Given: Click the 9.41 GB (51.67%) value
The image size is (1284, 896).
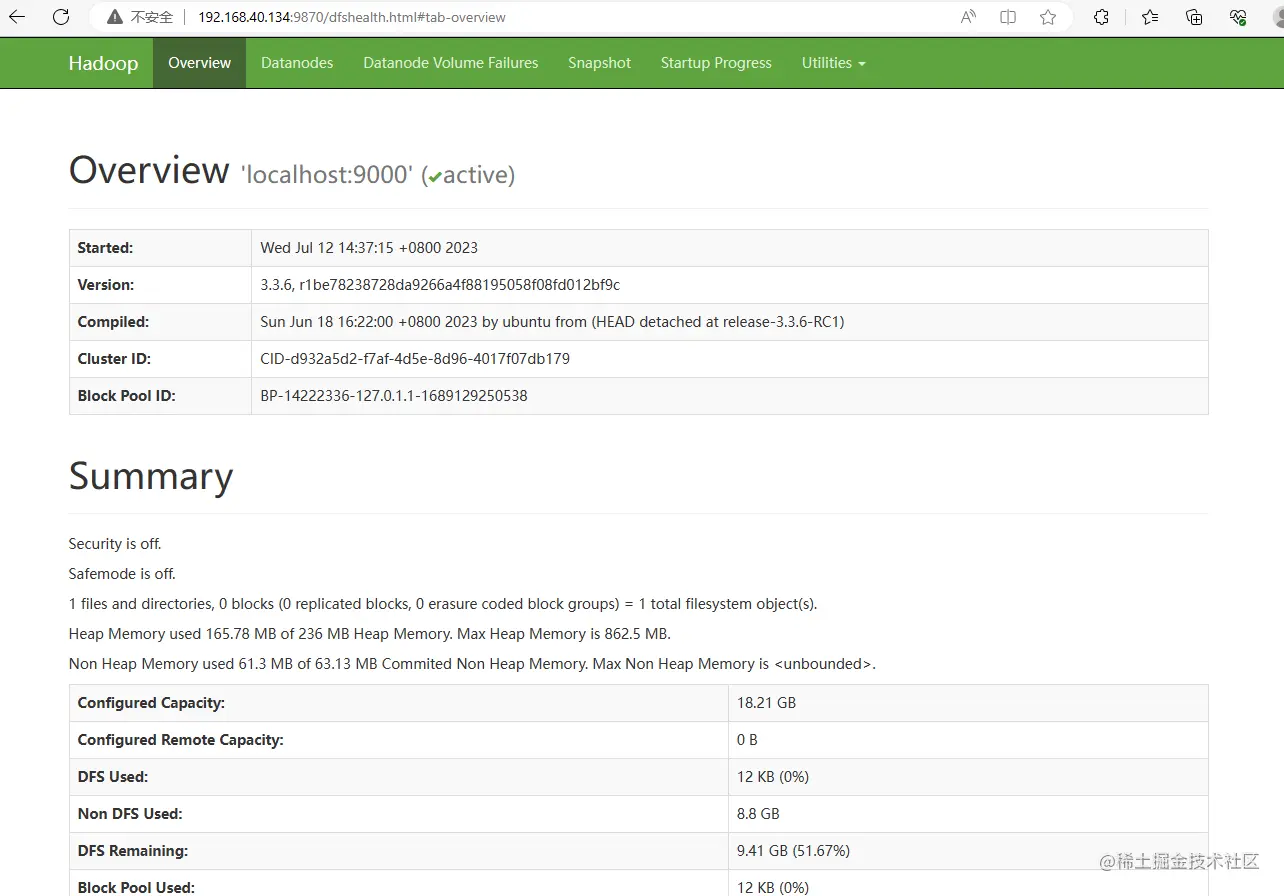Looking at the screenshot, I should tap(794, 851).
